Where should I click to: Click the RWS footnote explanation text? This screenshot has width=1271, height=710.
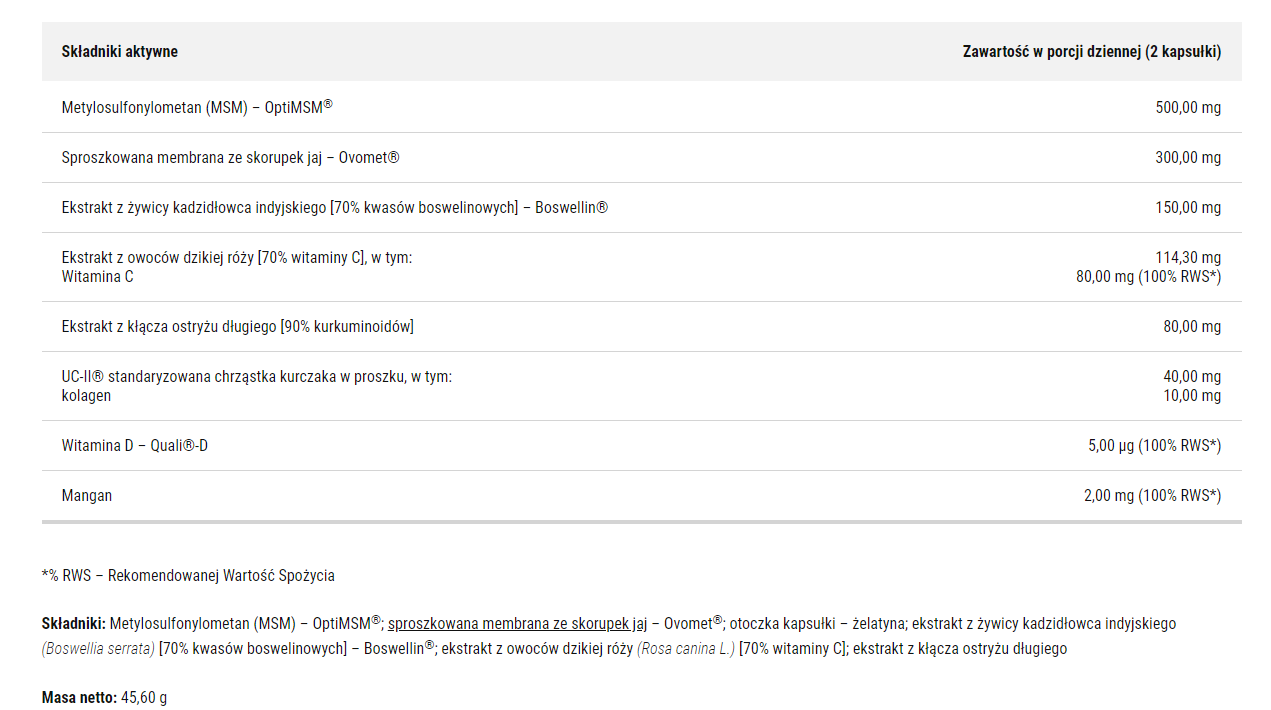coord(188,576)
